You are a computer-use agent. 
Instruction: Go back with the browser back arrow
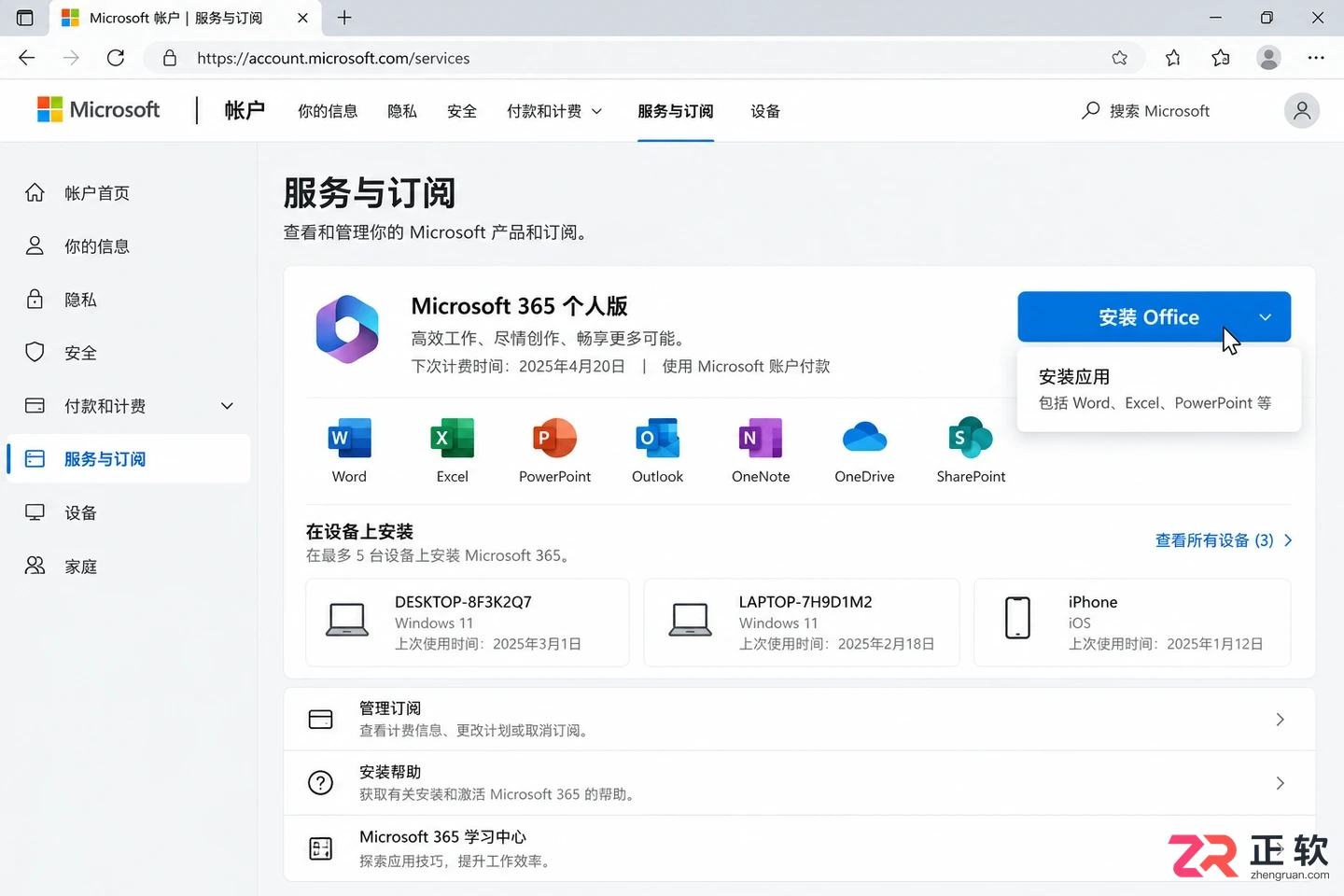(x=27, y=58)
